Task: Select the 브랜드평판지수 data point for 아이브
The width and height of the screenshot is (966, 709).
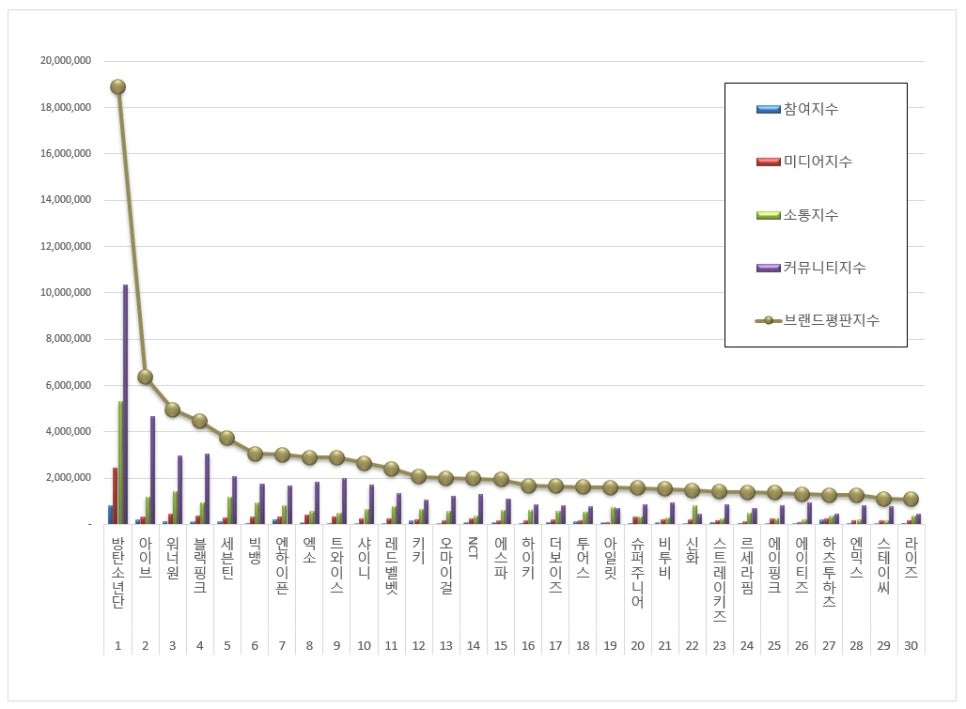Action: [145, 377]
